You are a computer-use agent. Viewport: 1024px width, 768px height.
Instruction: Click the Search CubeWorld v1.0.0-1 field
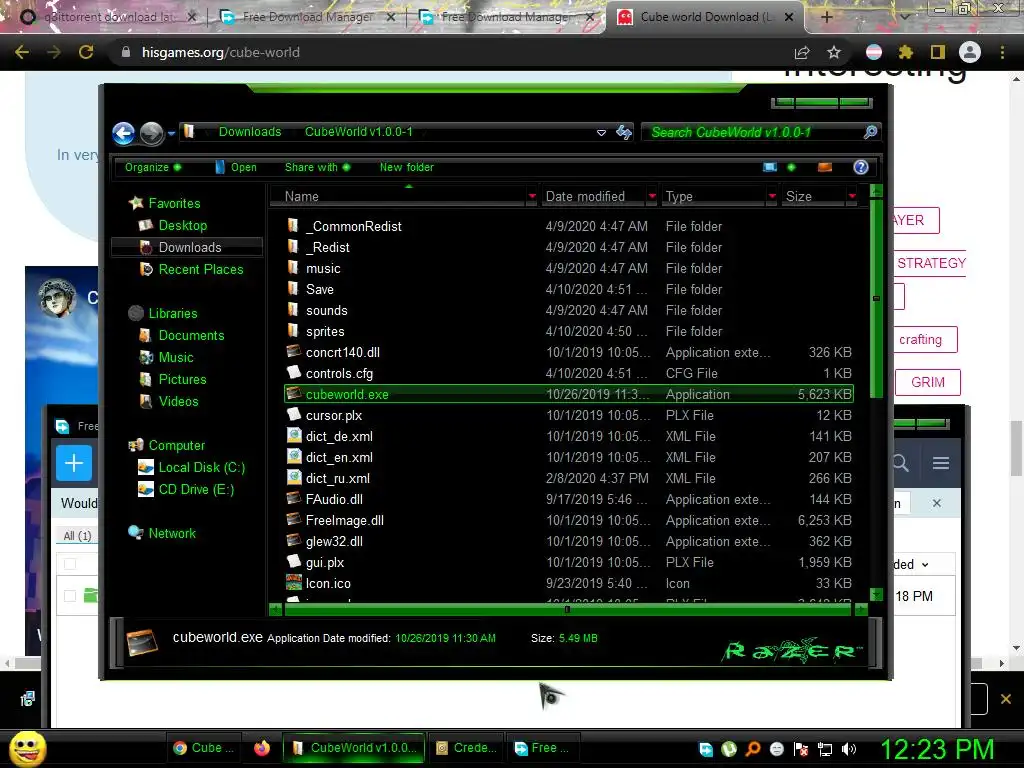pyautogui.click(x=754, y=133)
